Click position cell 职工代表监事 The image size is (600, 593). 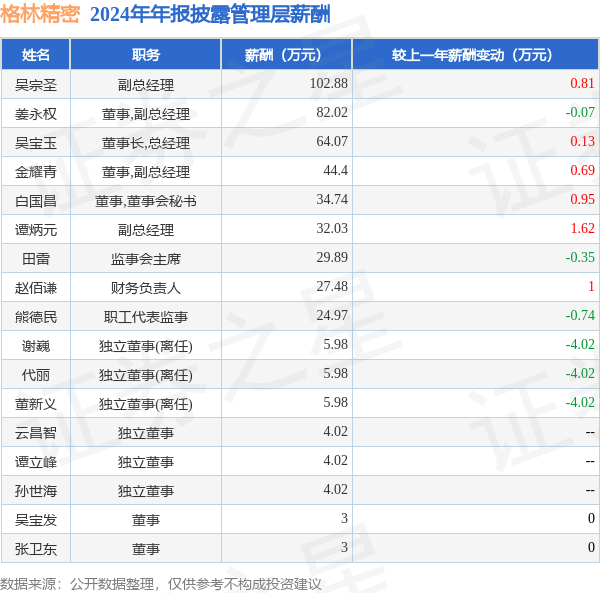[x=146, y=317]
